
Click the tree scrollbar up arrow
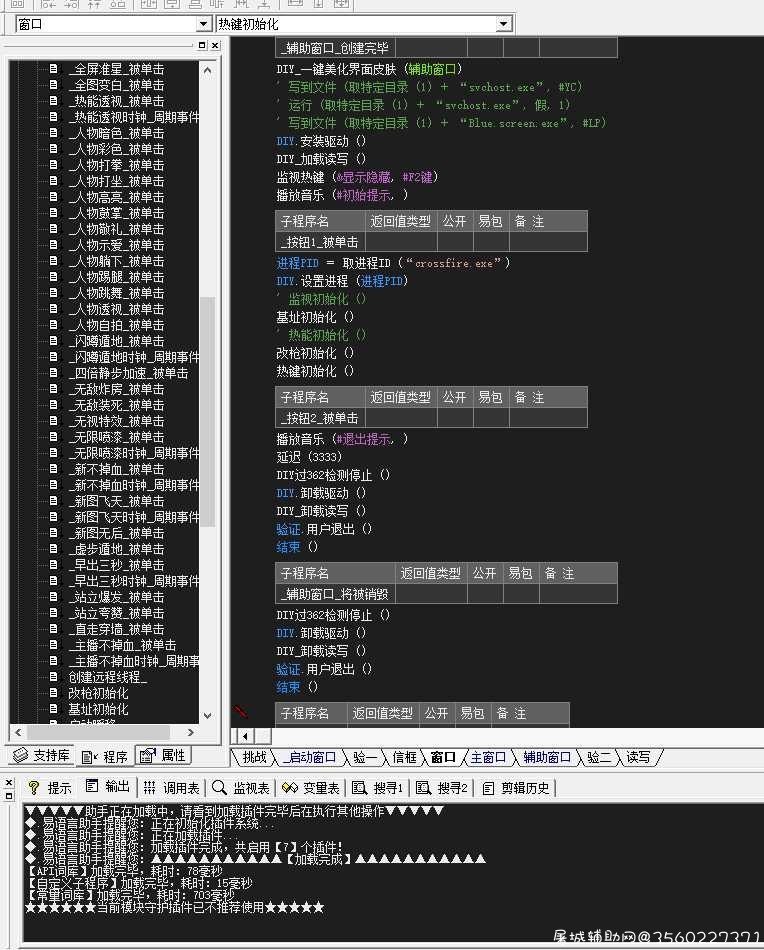tap(207, 70)
